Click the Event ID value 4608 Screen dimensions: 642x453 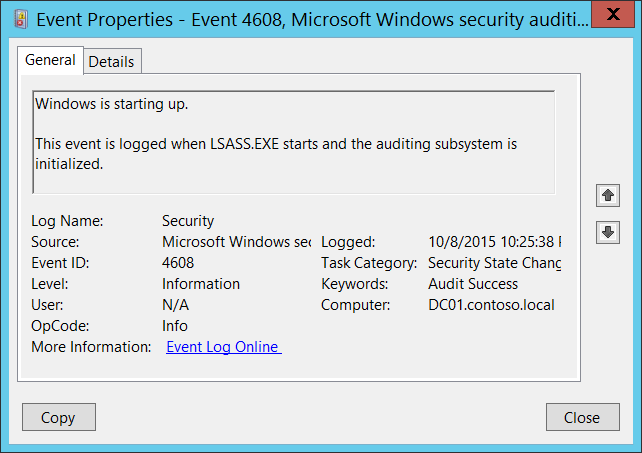tap(180, 263)
